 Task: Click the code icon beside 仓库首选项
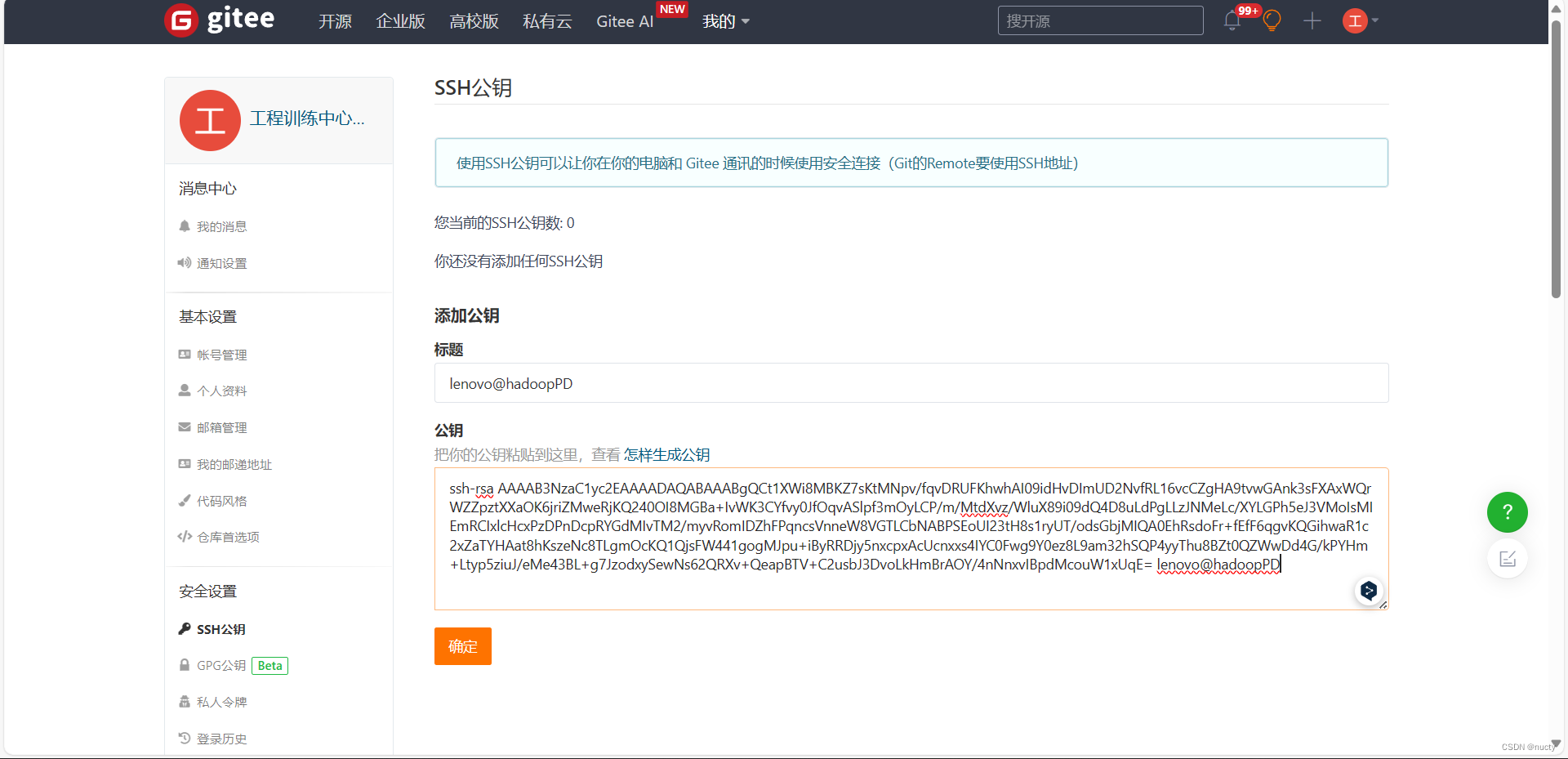pyautogui.click(x=185, y=536)
